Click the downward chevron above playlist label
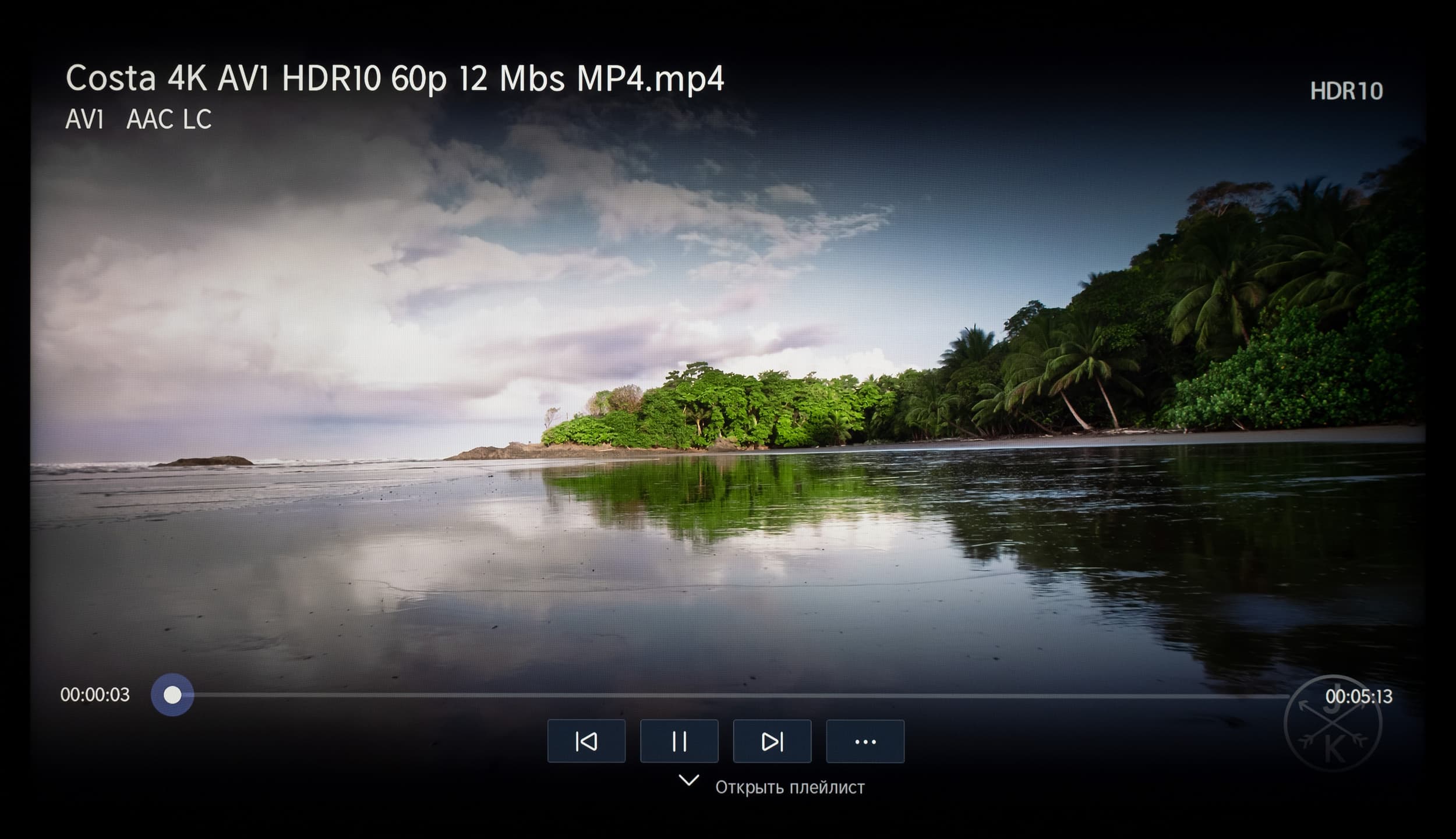1456x839 pixels. pos(688,781)
